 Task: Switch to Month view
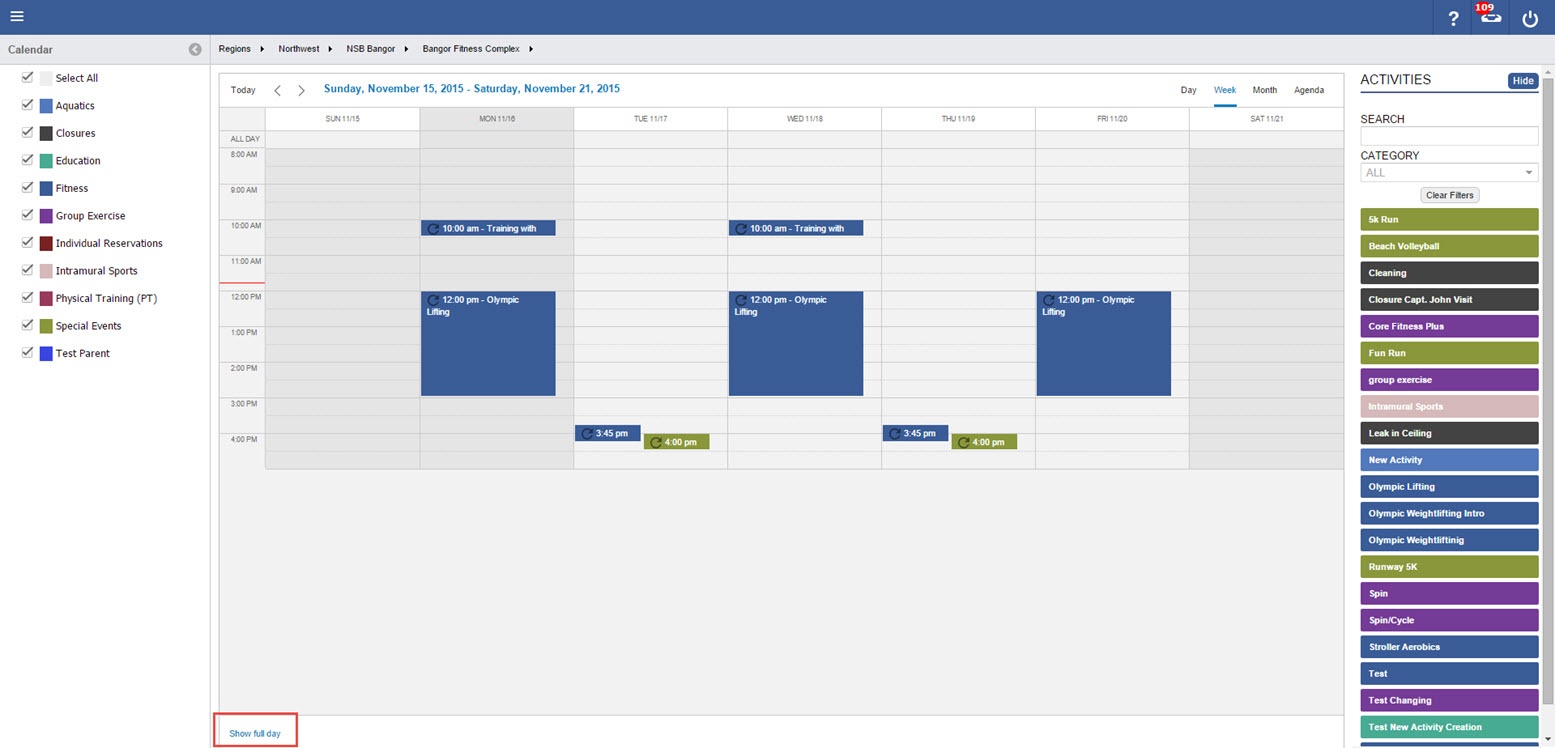click(1264, 90)
